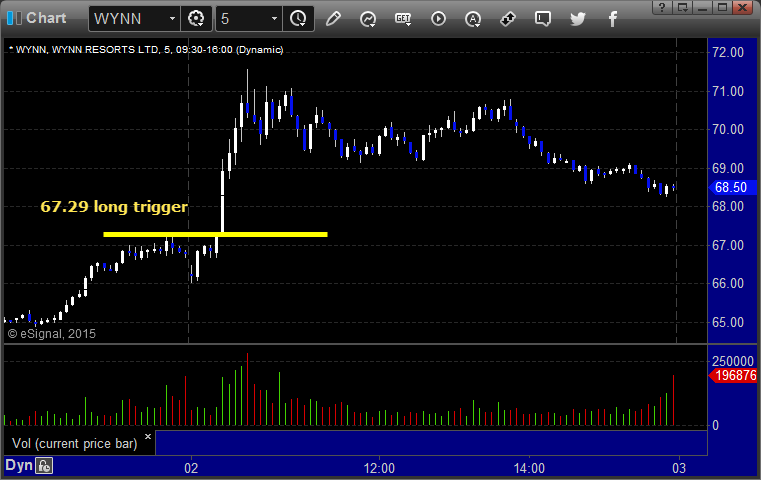761x480 pixels.
Task: Click the 67.00 price axis label
Action: click(728, 246)
